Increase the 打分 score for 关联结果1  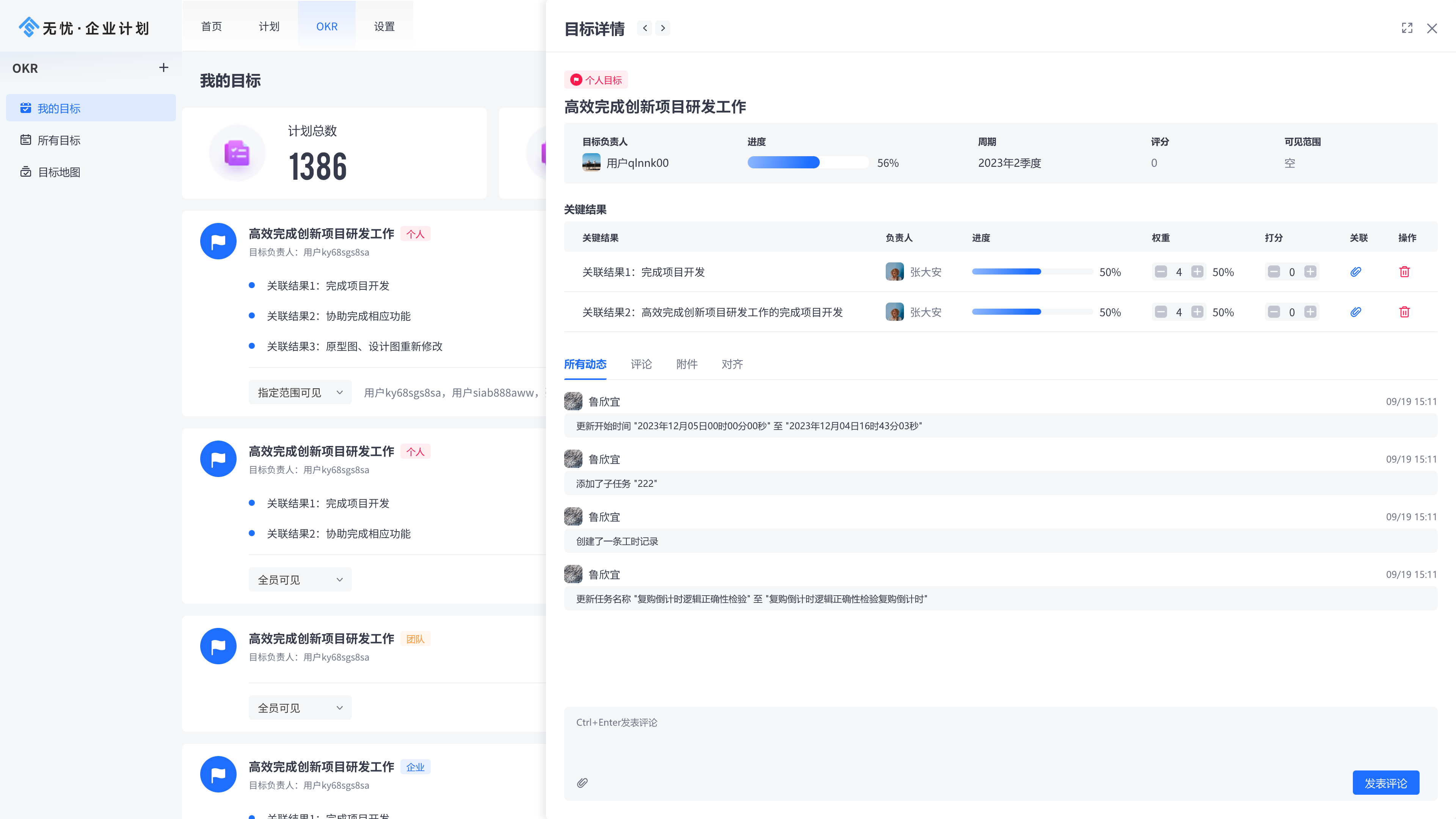coord(1310,272)
